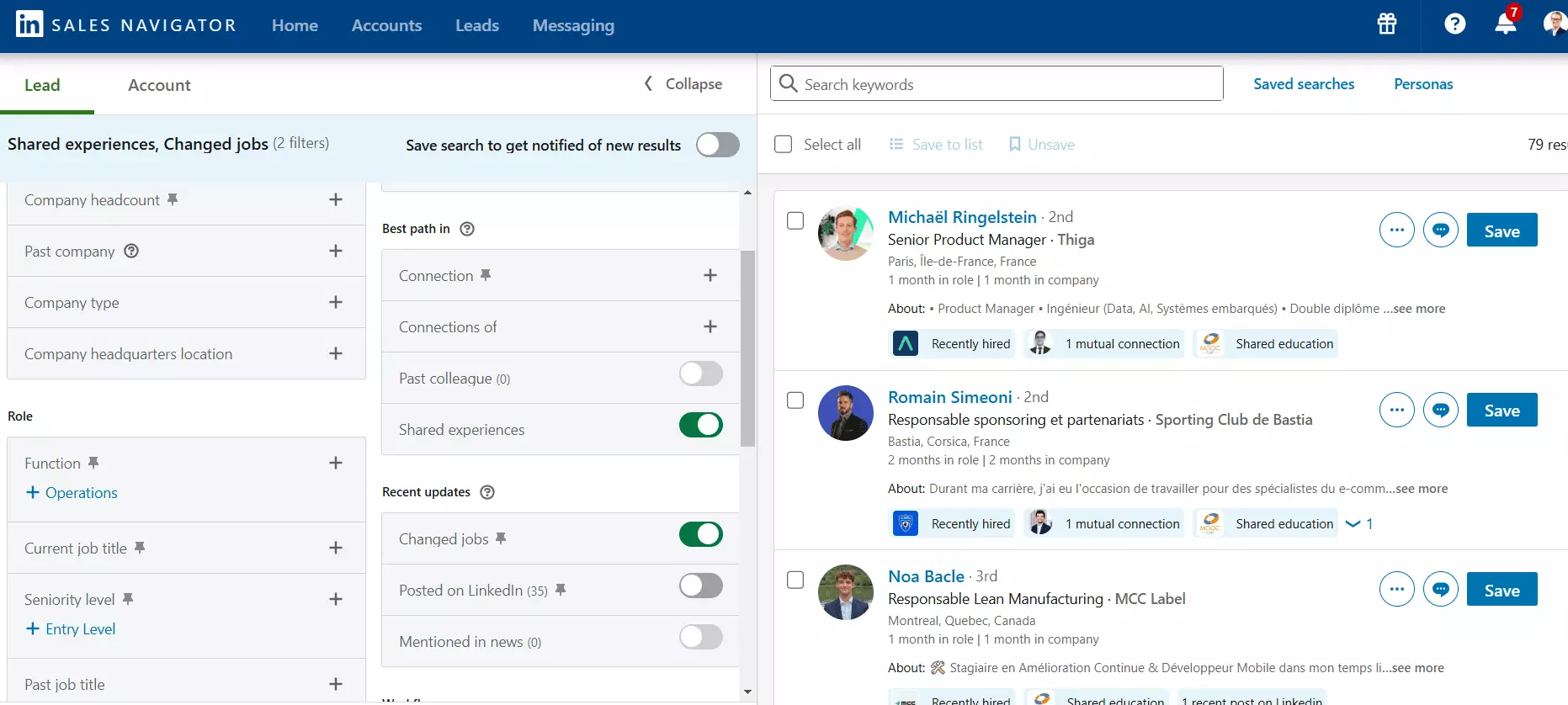
Task: Message Romain Simeoni via chat icon
Action: (x=1441, y=410)
